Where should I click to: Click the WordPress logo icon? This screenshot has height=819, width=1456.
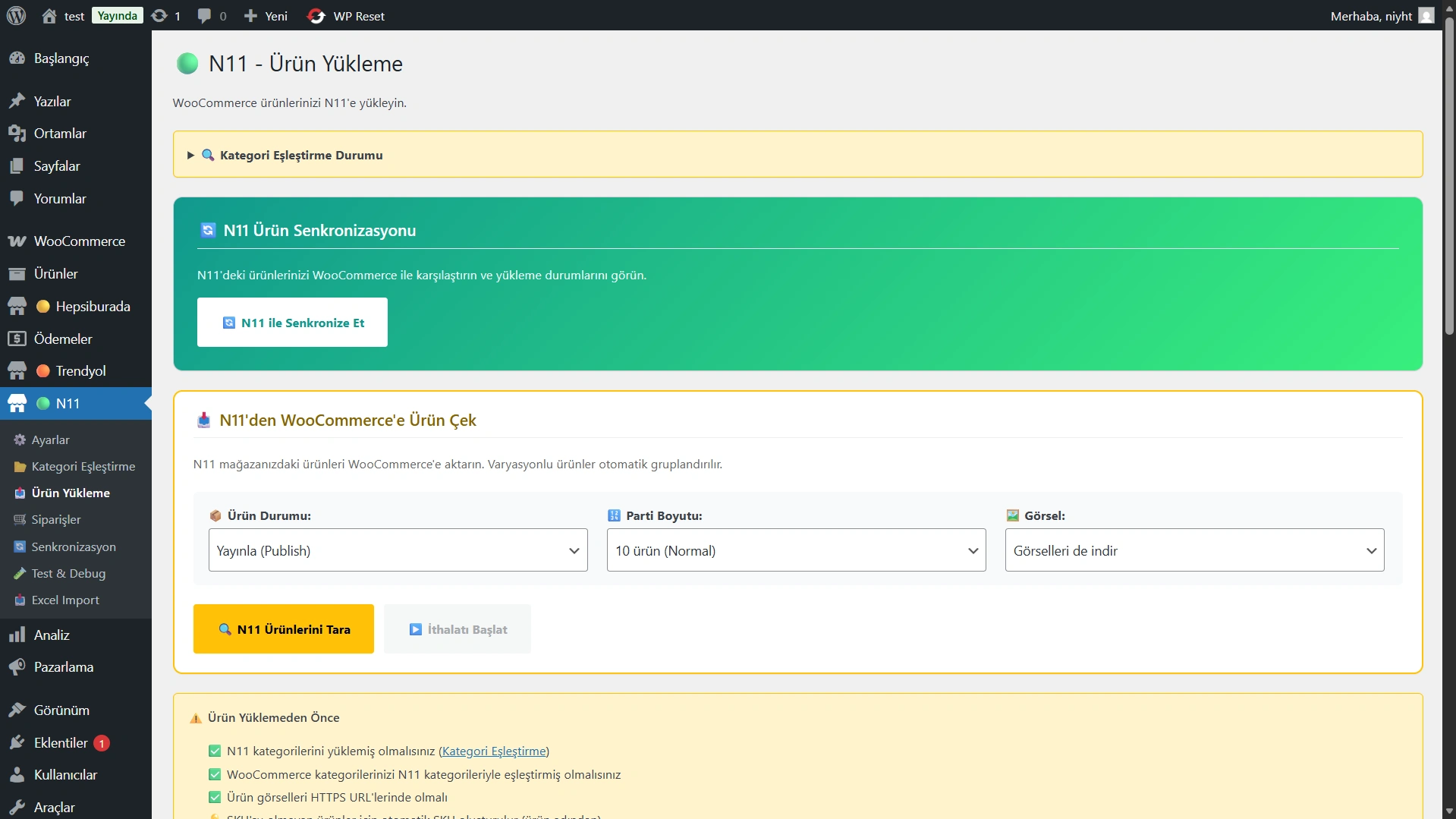point(16,15)
